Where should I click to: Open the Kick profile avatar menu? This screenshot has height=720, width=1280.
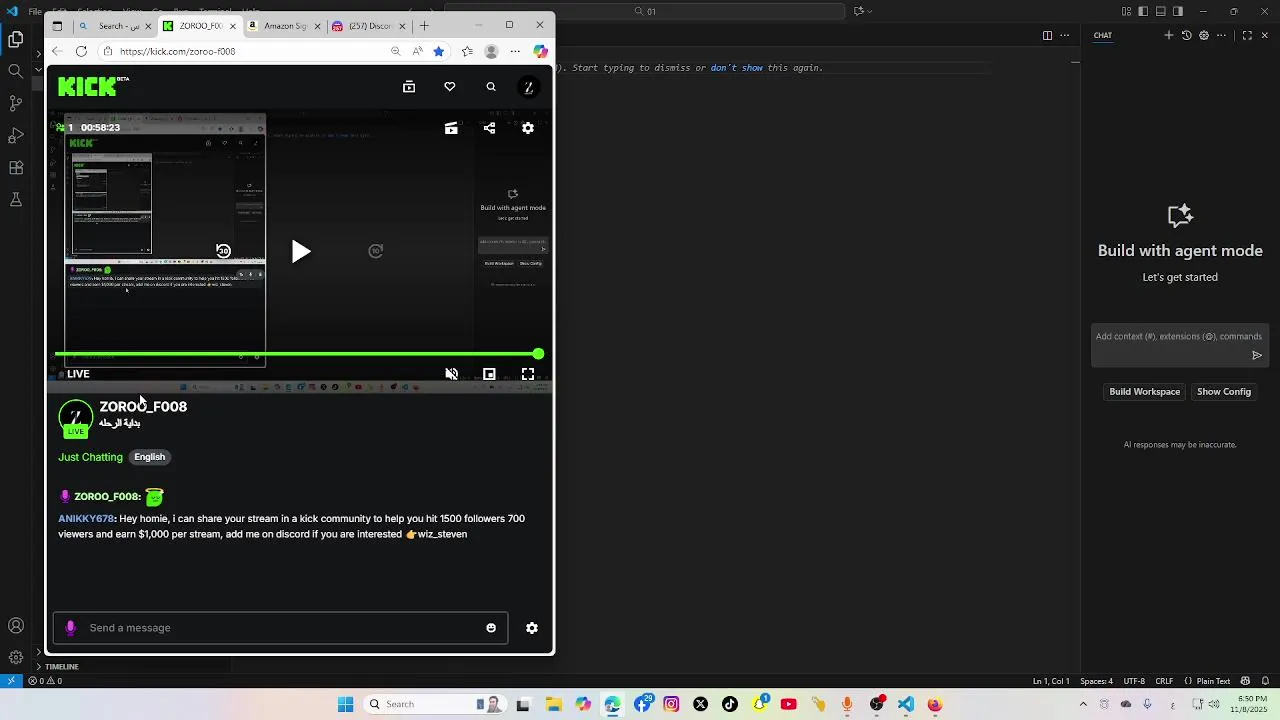(528, 87)
